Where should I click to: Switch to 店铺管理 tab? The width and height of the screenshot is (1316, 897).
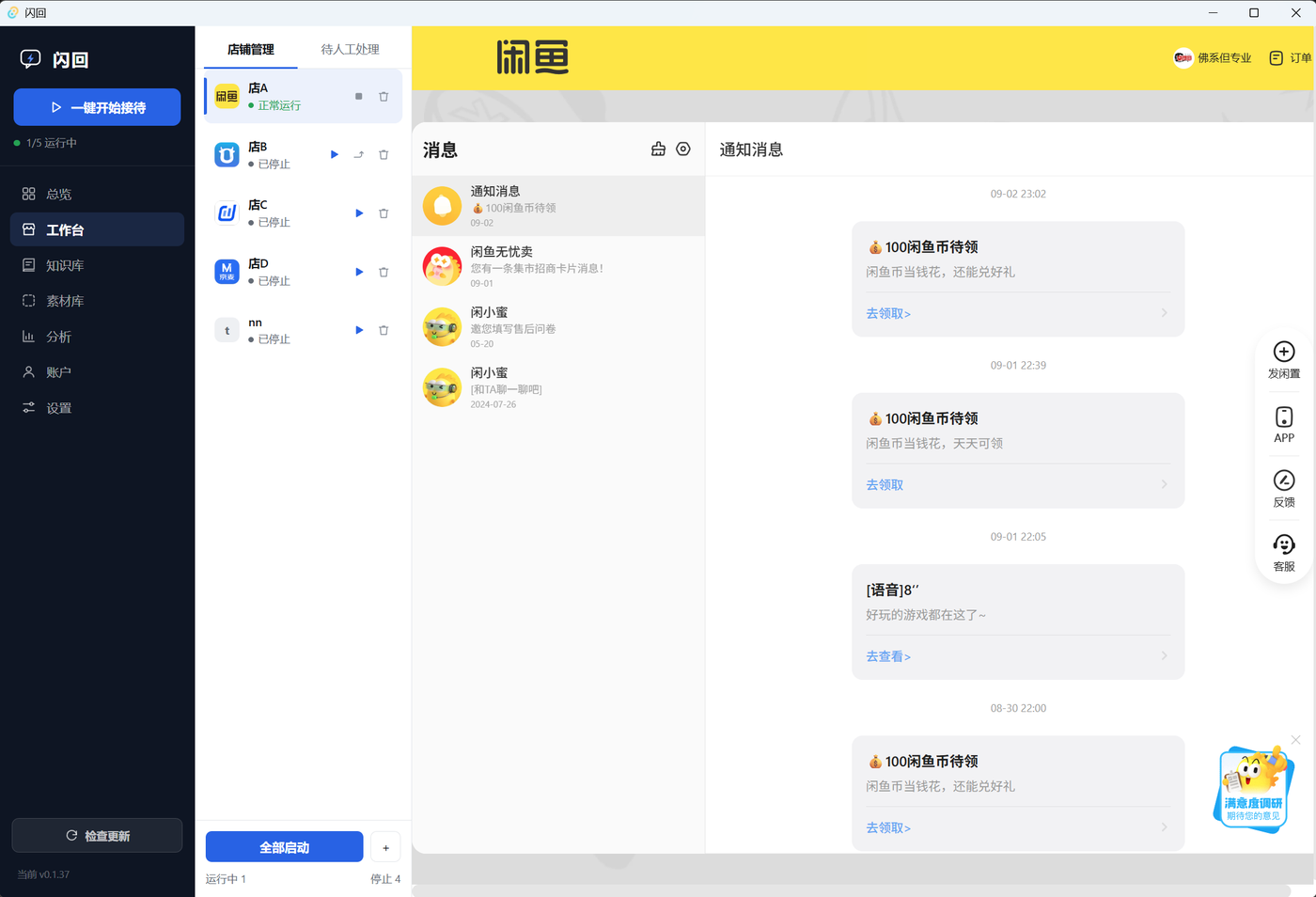pos(251,49)
